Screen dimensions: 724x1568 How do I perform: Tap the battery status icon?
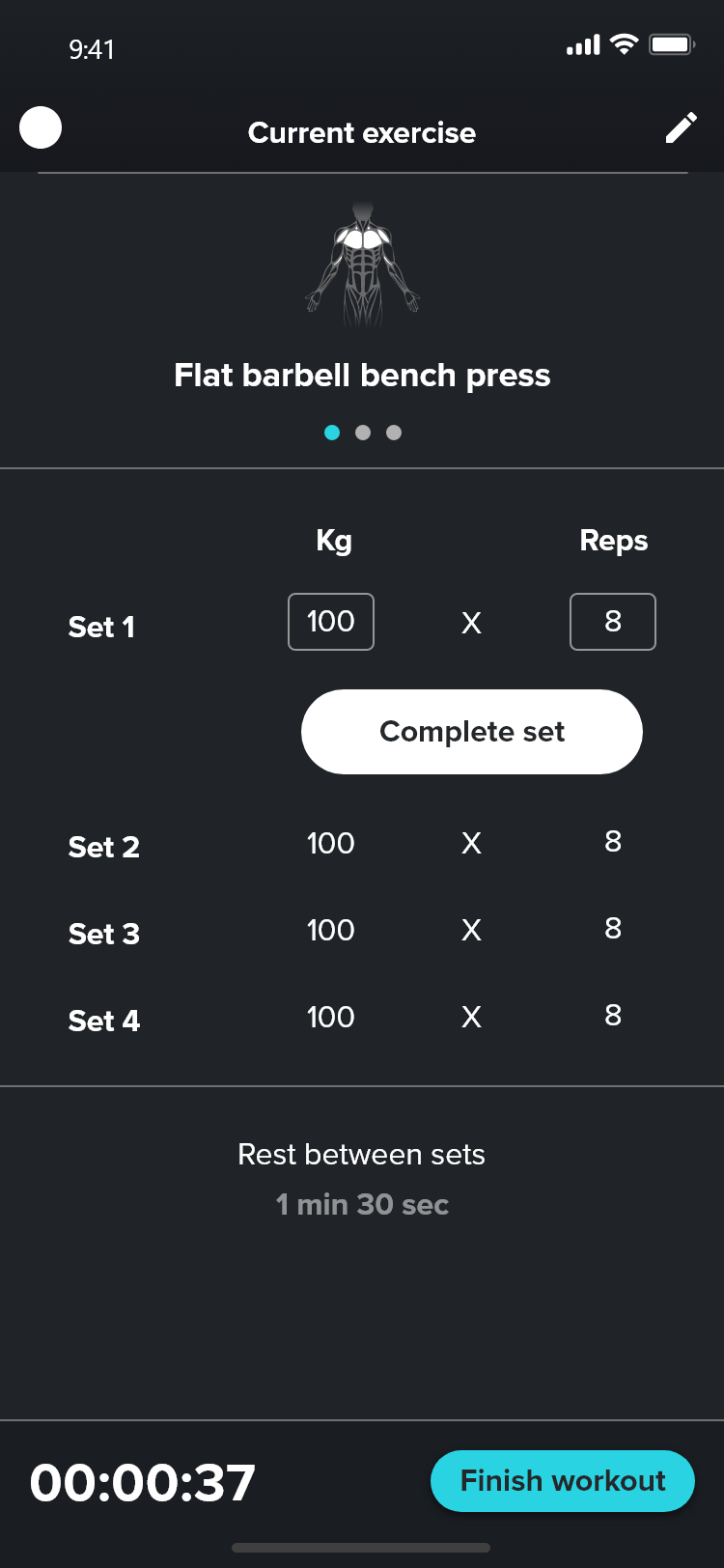click(672, 44)
